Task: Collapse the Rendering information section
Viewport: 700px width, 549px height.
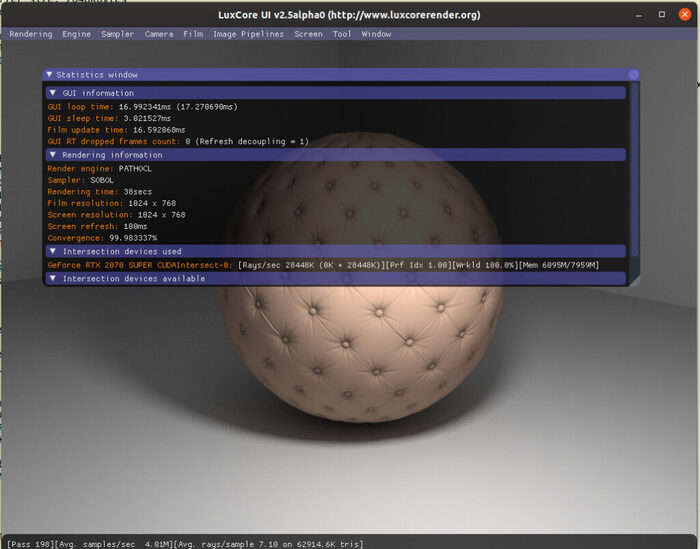Action: point(54,155)
